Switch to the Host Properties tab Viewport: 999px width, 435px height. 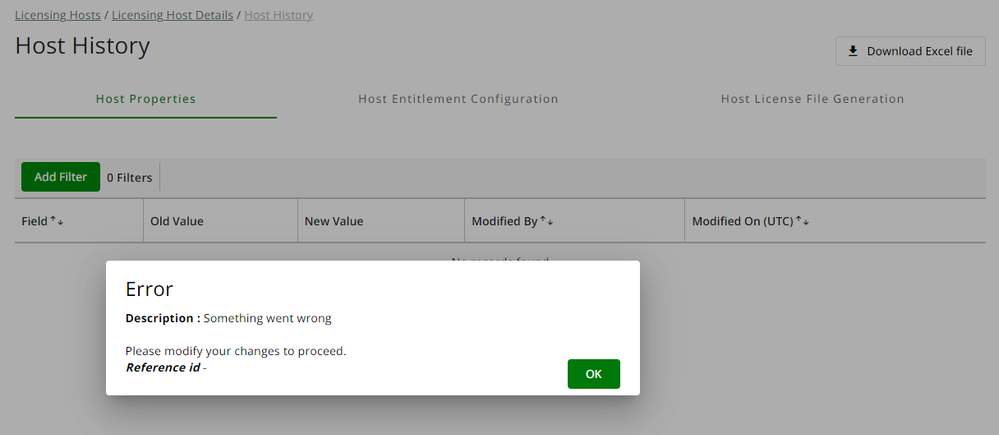(145, 99)
